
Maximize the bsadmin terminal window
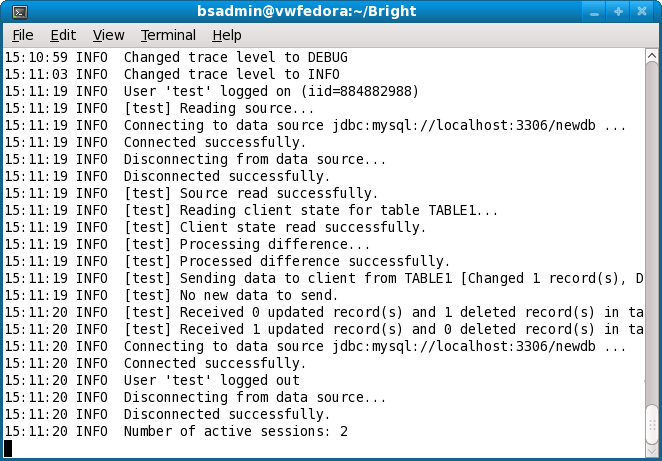[x=618, y=11]
